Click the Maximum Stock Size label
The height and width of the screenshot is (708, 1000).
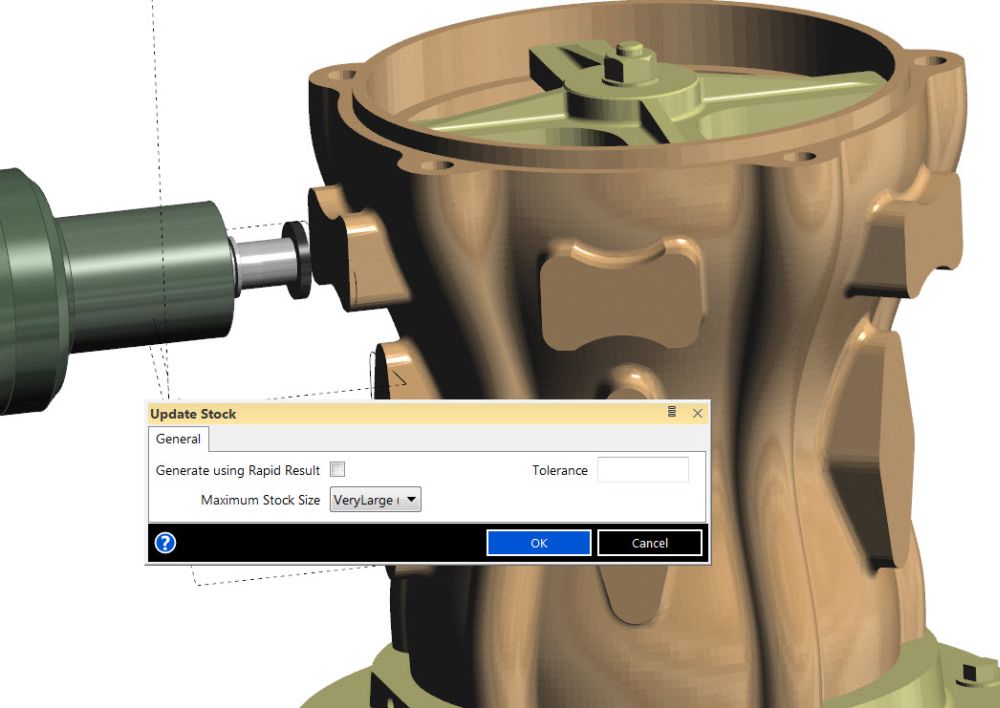pyautogui.click(x=260, y=500)
